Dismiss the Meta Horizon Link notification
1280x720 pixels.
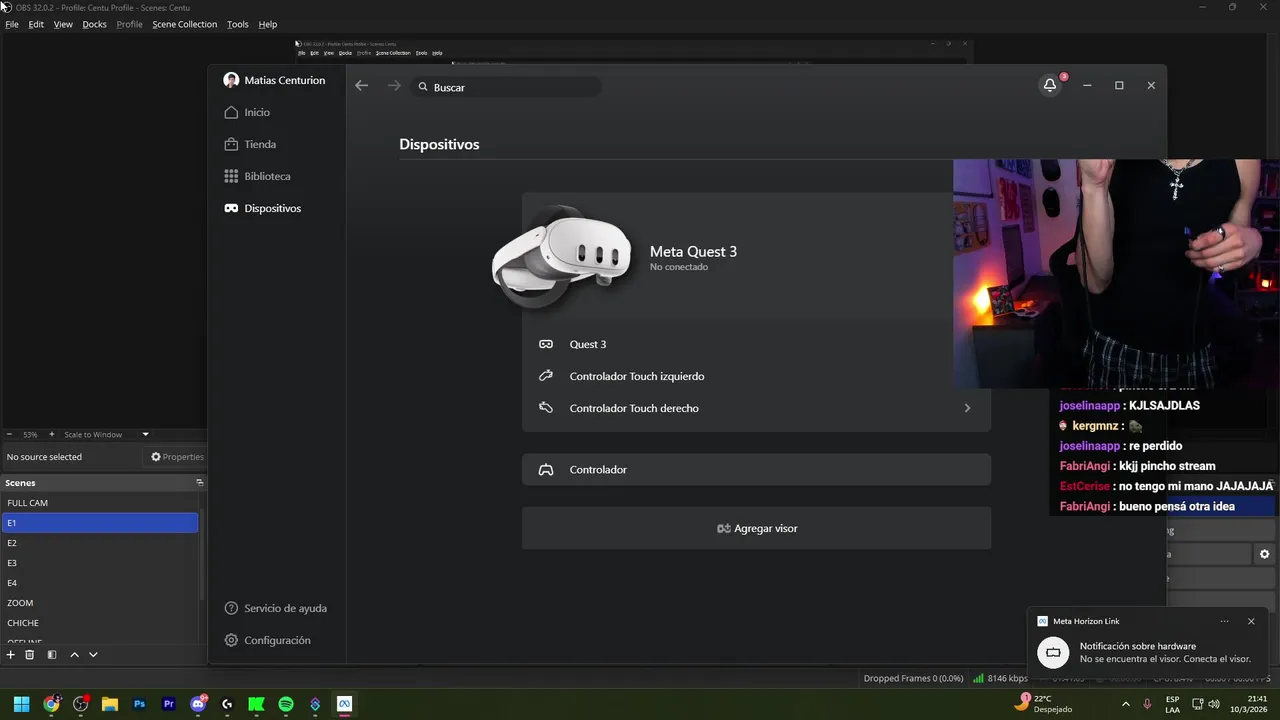pyautogui.click(x=1251, y=621)
